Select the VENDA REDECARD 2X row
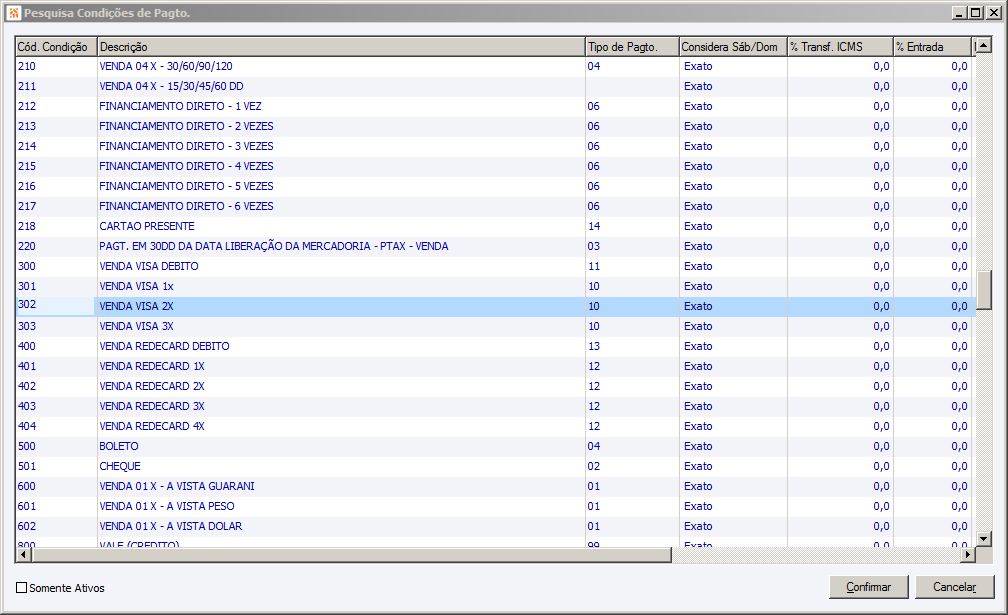The height and width of the screenshot is (615, 1008). [496, 386]
